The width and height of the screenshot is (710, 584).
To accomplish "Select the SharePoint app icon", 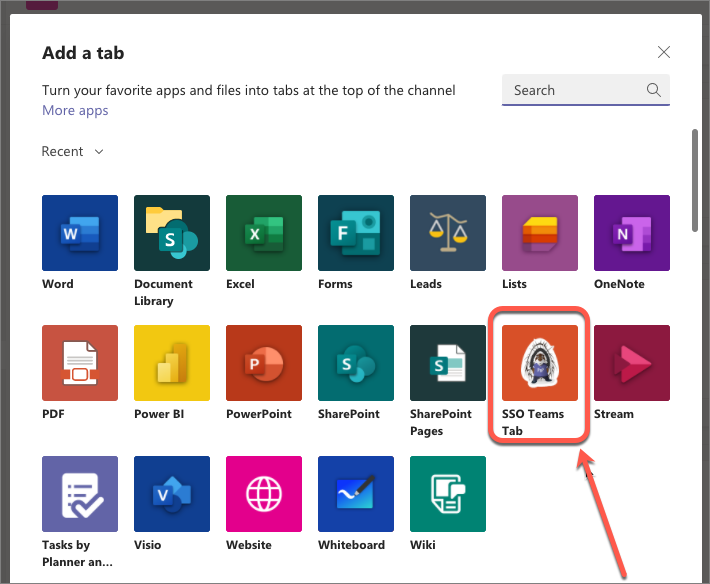I will 356,363.
